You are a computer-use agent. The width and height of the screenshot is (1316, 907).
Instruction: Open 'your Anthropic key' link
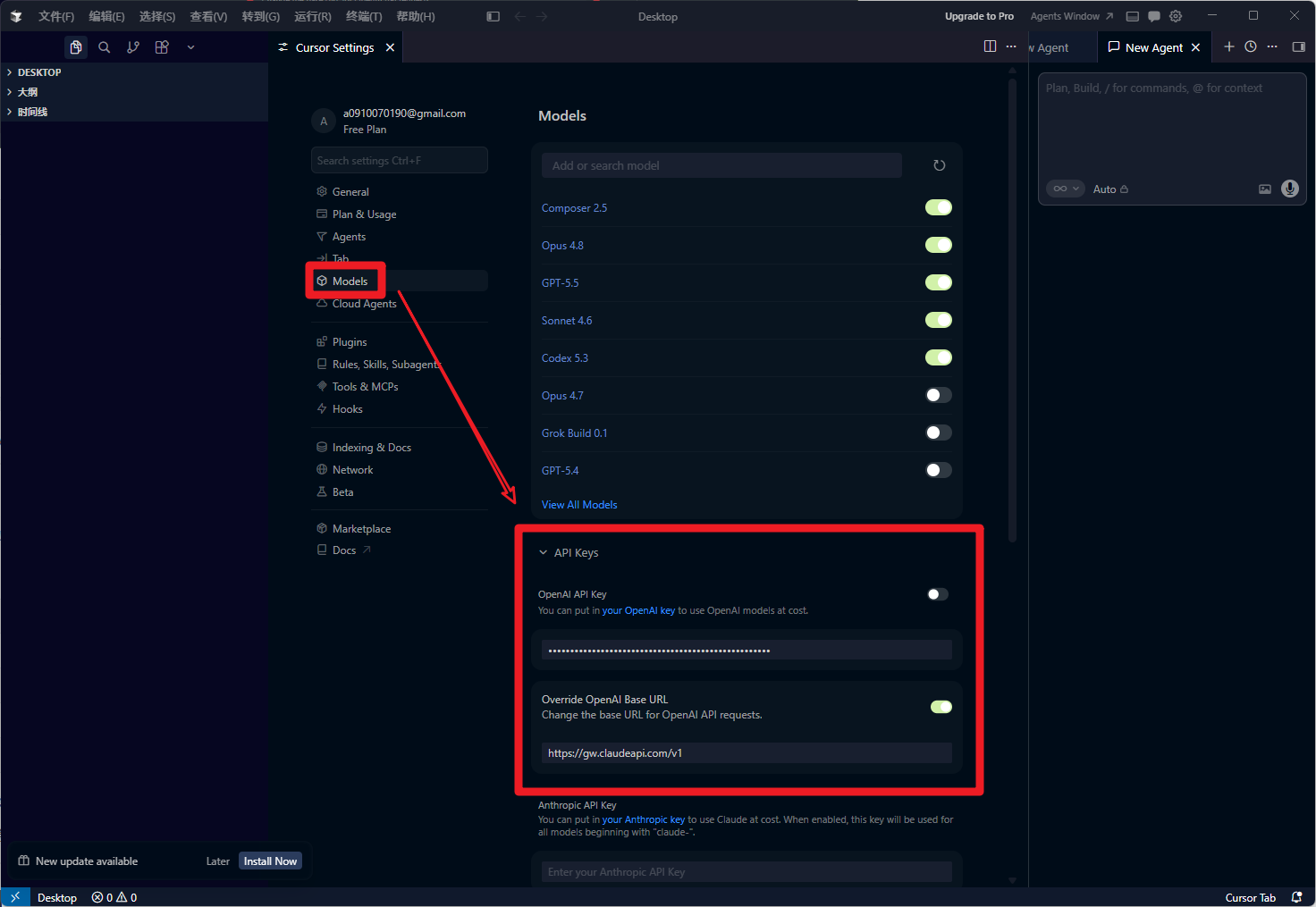(643, 819)
